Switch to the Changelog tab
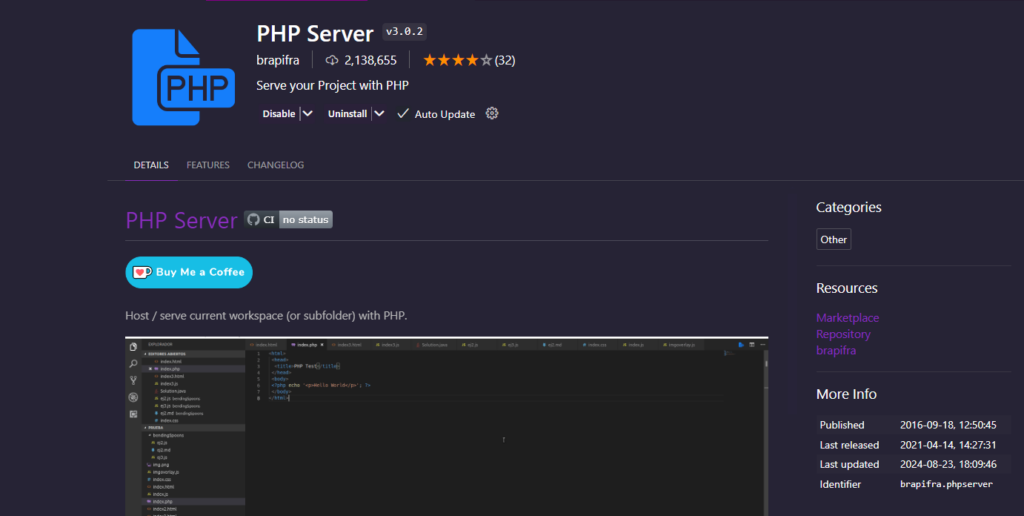The width and height of the screenshot is (1024, 516). click(x=275, y=165)
